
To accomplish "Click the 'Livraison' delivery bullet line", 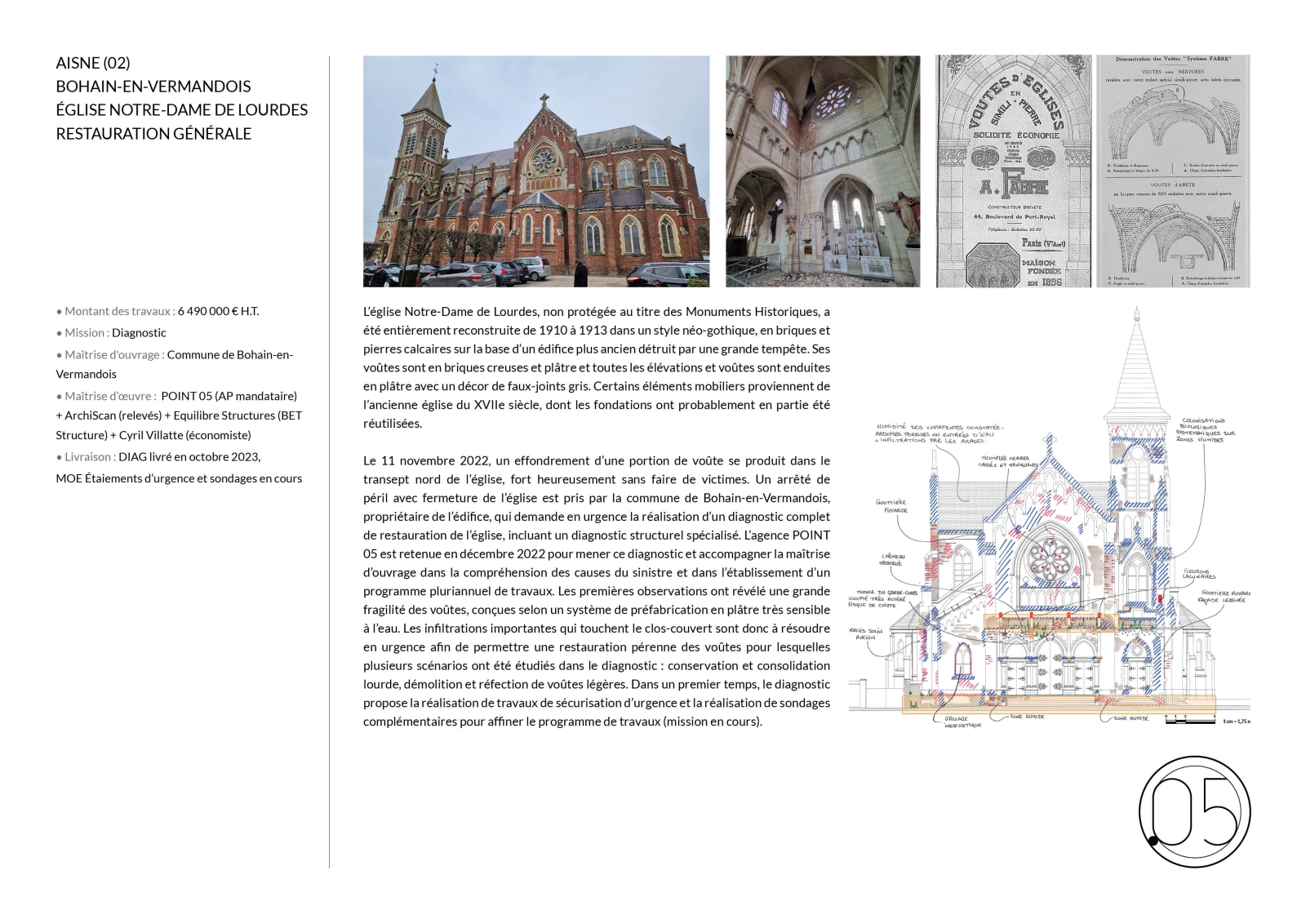I will coord(158,457).
